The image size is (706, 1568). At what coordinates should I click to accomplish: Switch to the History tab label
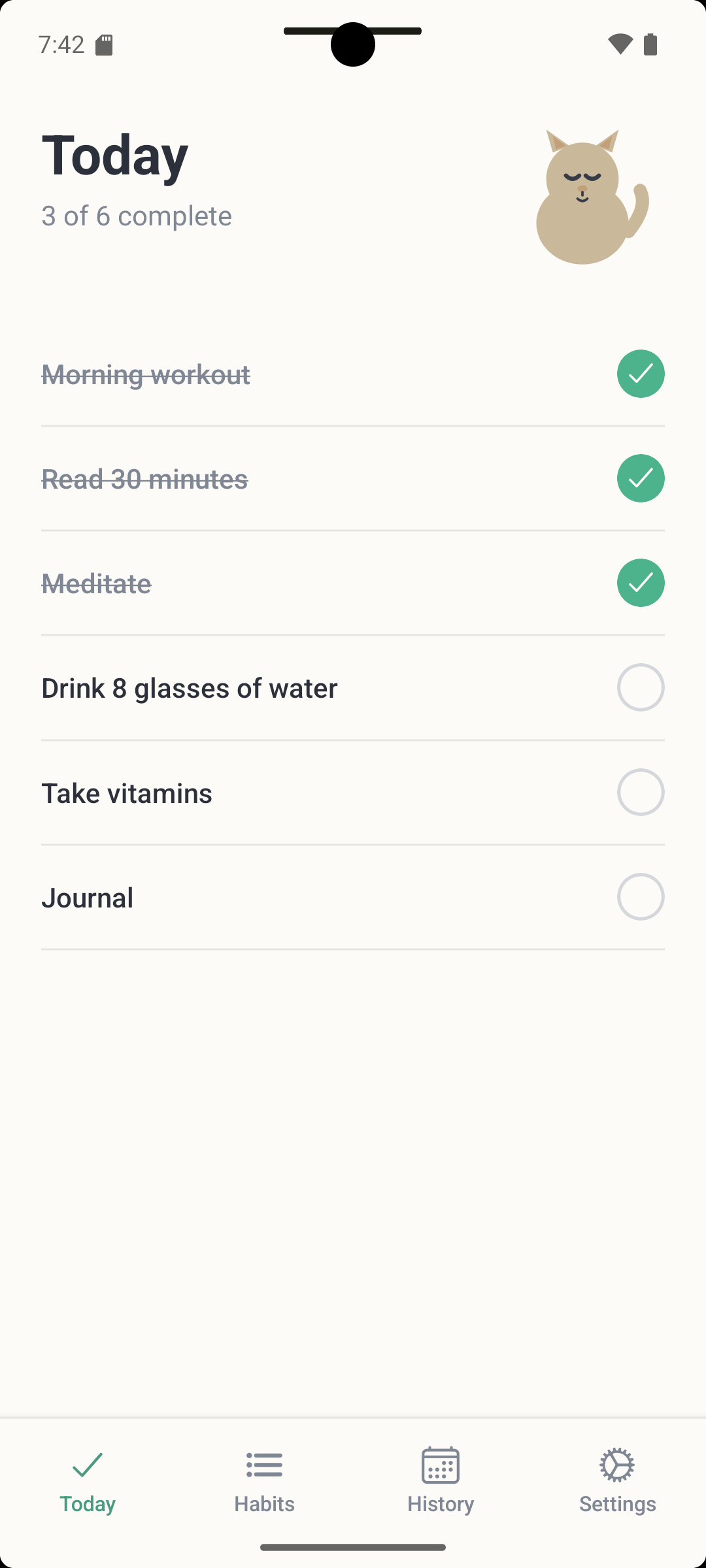(441, 1504)
